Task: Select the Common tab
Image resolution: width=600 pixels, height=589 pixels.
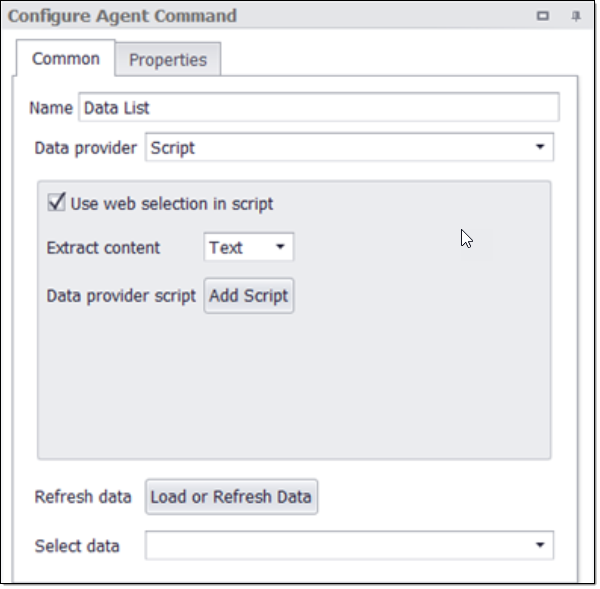Action: [x=66, y=59]
